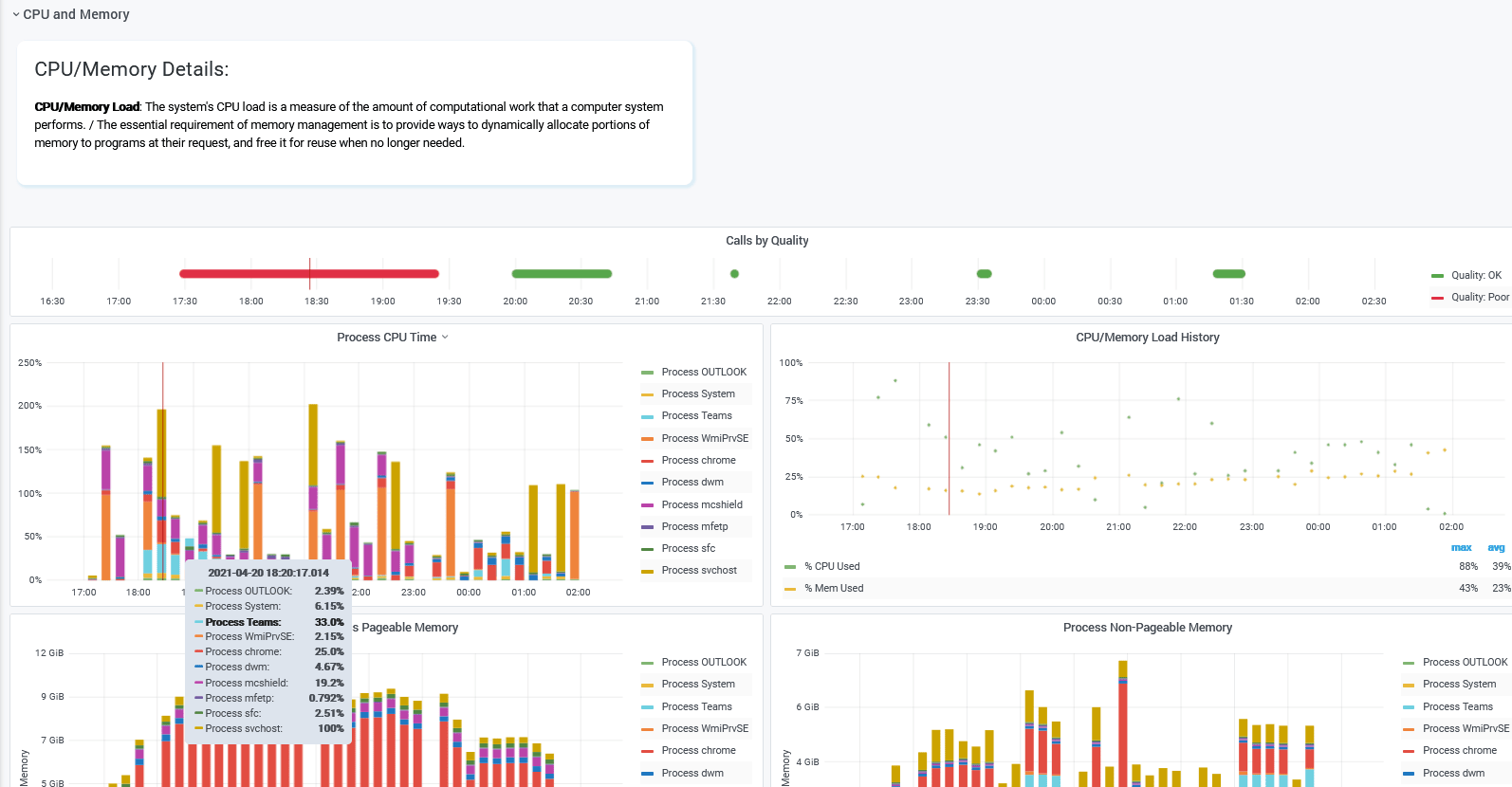Toggle the Quality: Poor legend series
The height and width of the screenshot is (787, 1512).
tap(1479, 297)
